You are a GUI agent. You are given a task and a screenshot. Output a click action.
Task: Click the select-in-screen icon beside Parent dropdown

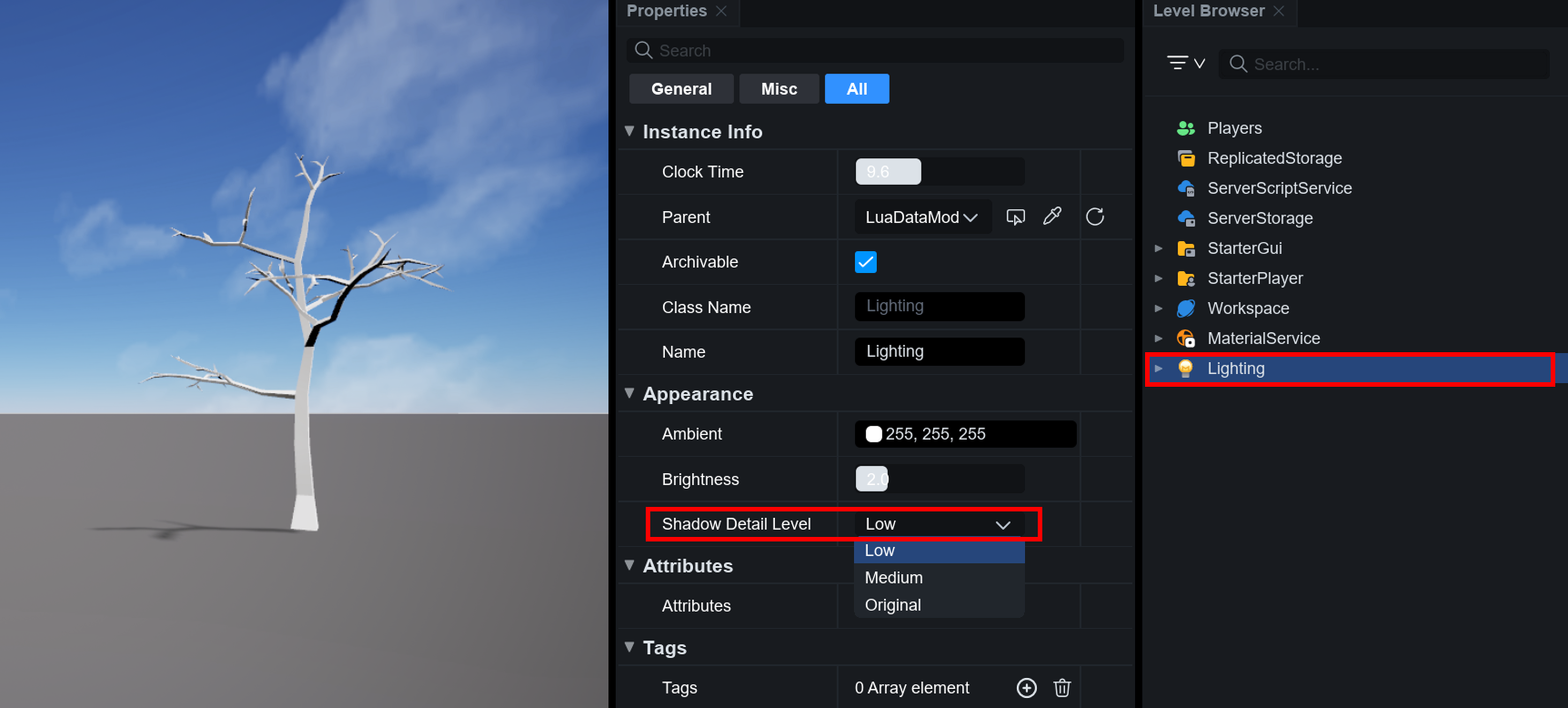[1016, 217]
